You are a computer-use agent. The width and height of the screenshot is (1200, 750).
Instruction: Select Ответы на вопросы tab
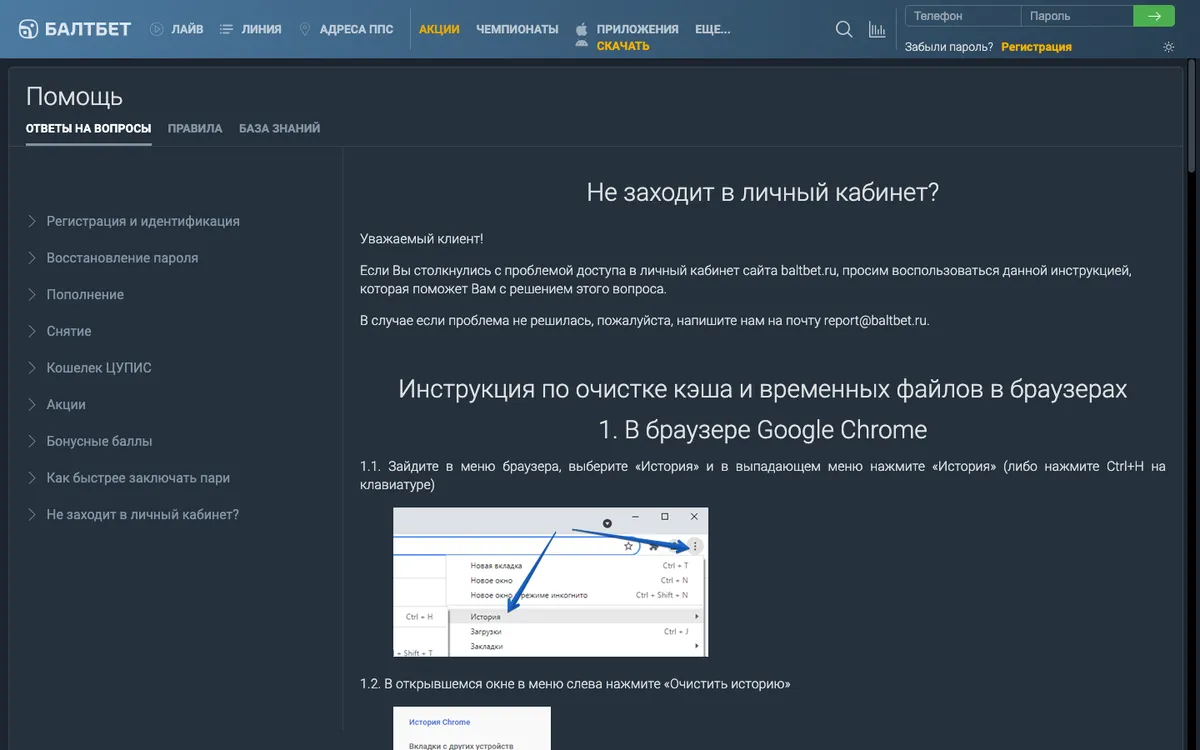pyautogui.click(x=89, y=129)
